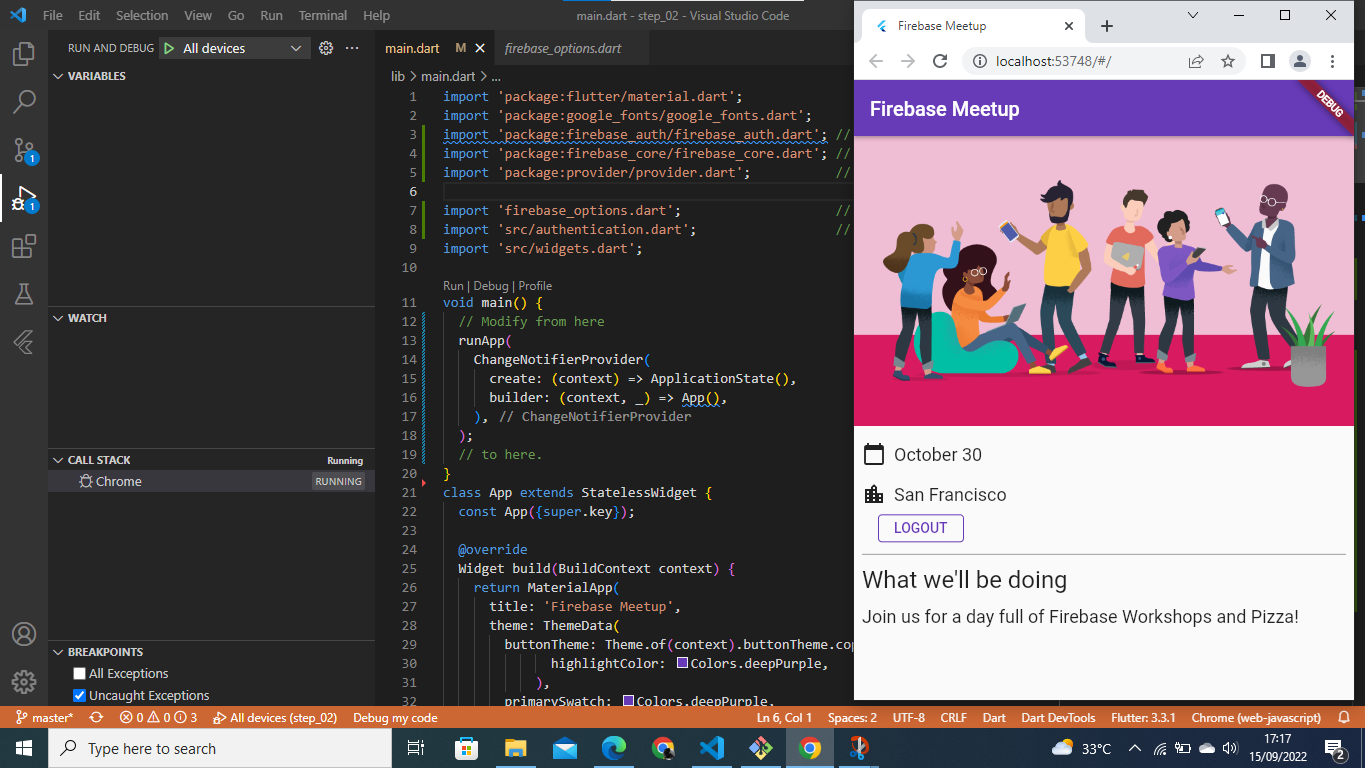
Task: Toggle Chrome's side panel
Action: [1266, 60]
